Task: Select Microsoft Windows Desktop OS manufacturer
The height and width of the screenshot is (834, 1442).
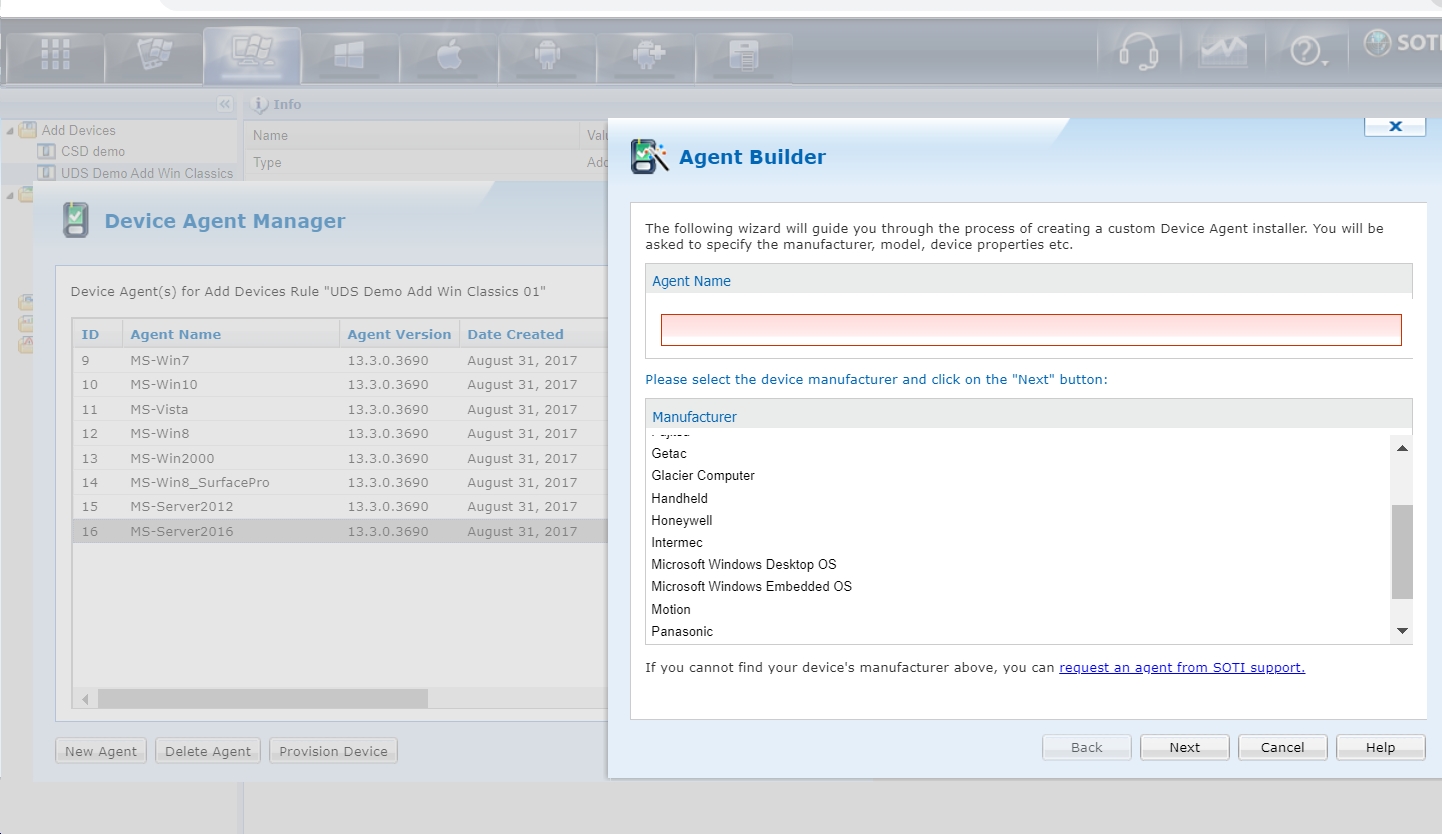Action: pos(743,564)
